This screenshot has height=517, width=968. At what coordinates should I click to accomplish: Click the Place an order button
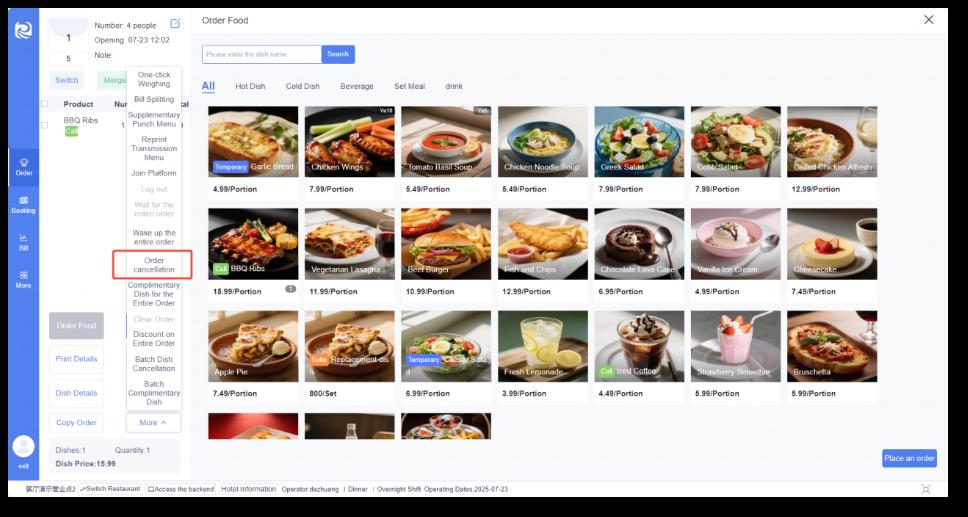click(909, 458)
